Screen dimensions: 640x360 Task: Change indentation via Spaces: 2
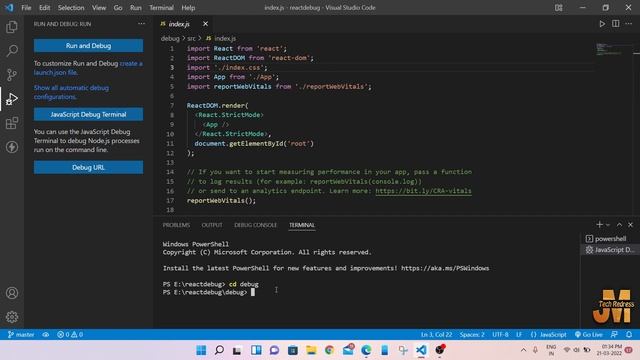472,334
